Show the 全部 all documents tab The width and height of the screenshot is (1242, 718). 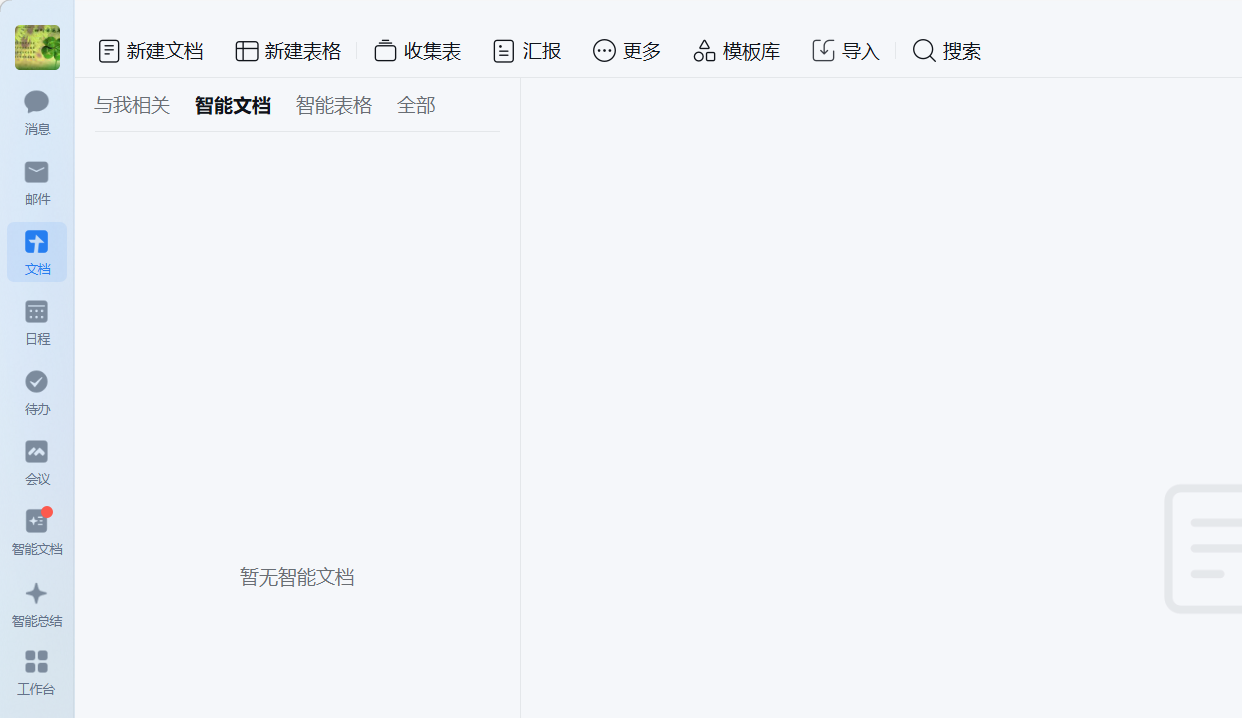pos(416,106)
